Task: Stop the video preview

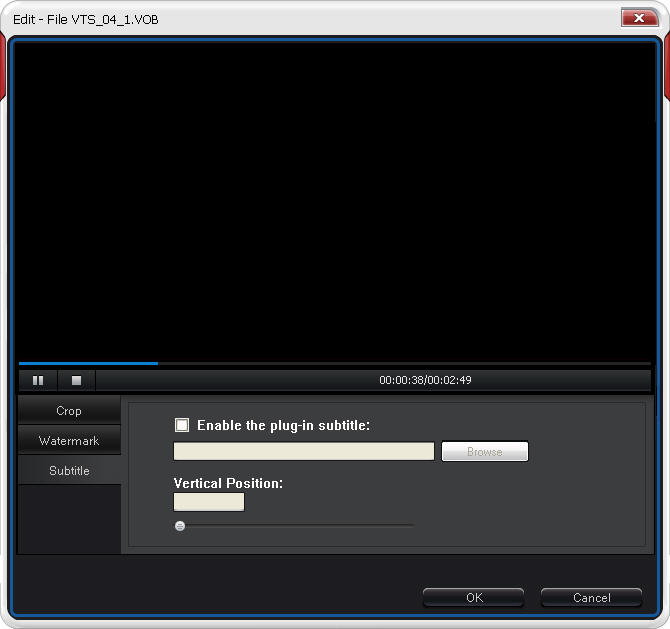Action: point(76,381)
